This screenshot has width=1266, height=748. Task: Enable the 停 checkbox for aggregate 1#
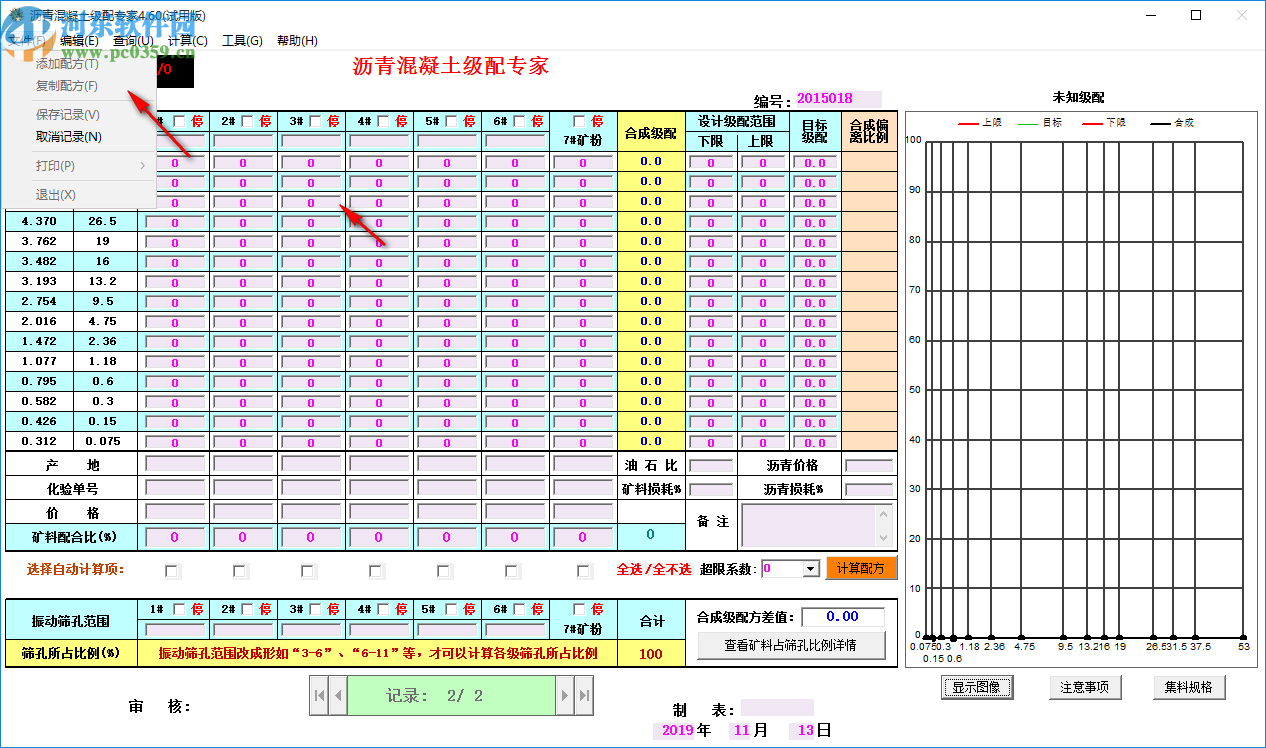[177, 120]
